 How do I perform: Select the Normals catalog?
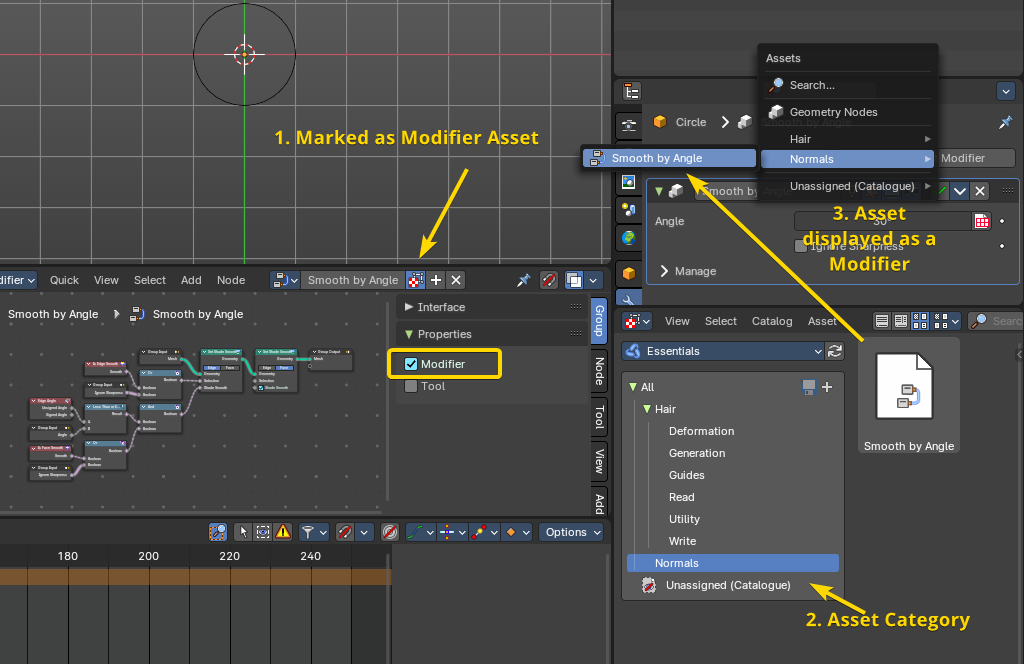pyautogui.click(x=733, y=563)
